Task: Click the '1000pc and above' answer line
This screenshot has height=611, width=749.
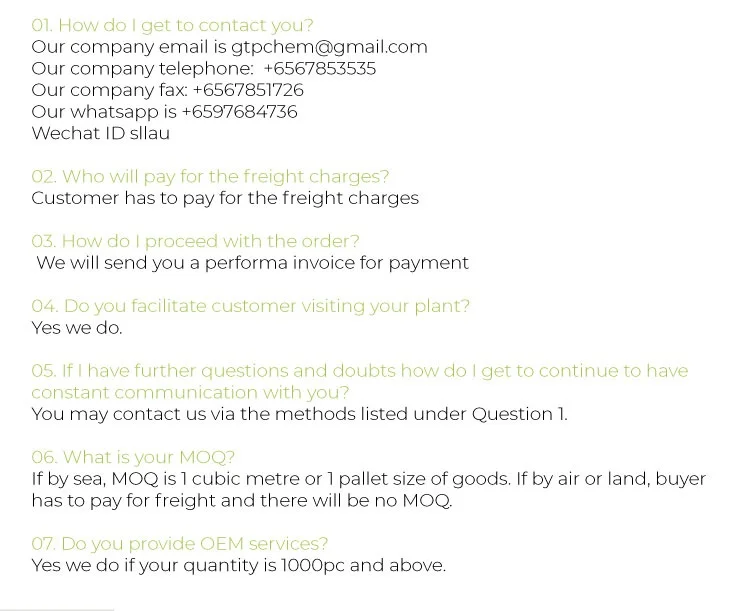Action: click(238, 566)
